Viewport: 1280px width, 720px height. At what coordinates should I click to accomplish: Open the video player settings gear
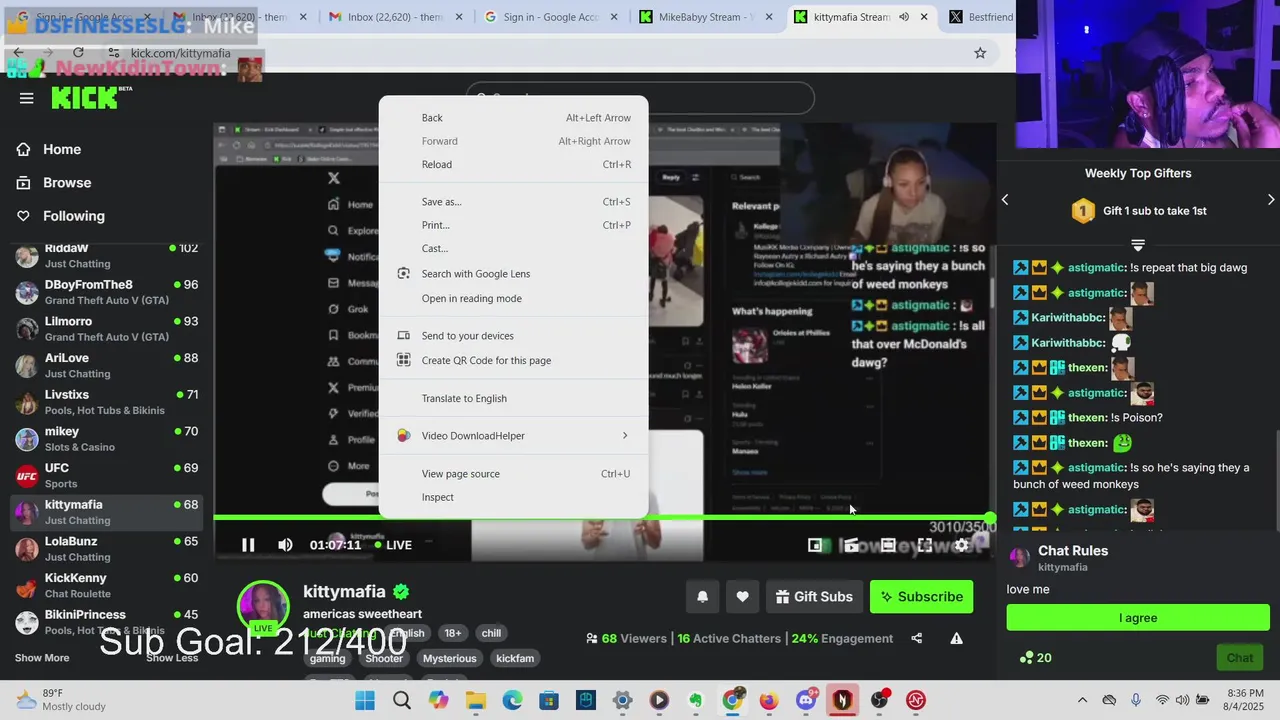(962, 545)
